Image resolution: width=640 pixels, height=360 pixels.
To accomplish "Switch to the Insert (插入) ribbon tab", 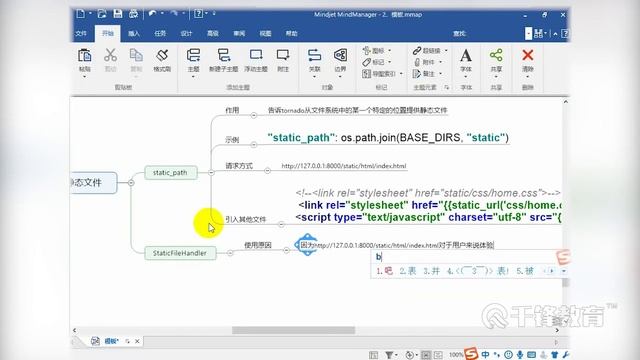I will [133, 33].
